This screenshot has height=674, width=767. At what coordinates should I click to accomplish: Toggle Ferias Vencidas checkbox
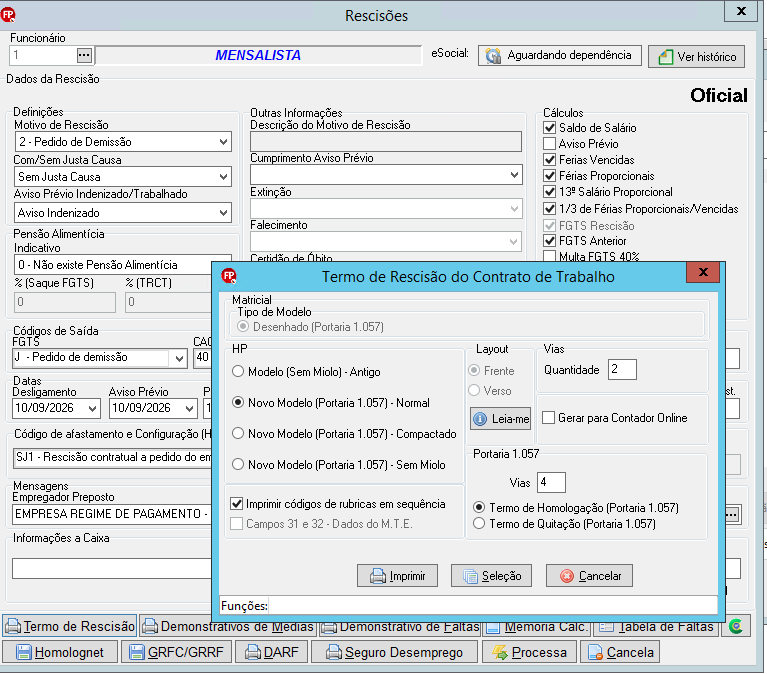(550, 160)
